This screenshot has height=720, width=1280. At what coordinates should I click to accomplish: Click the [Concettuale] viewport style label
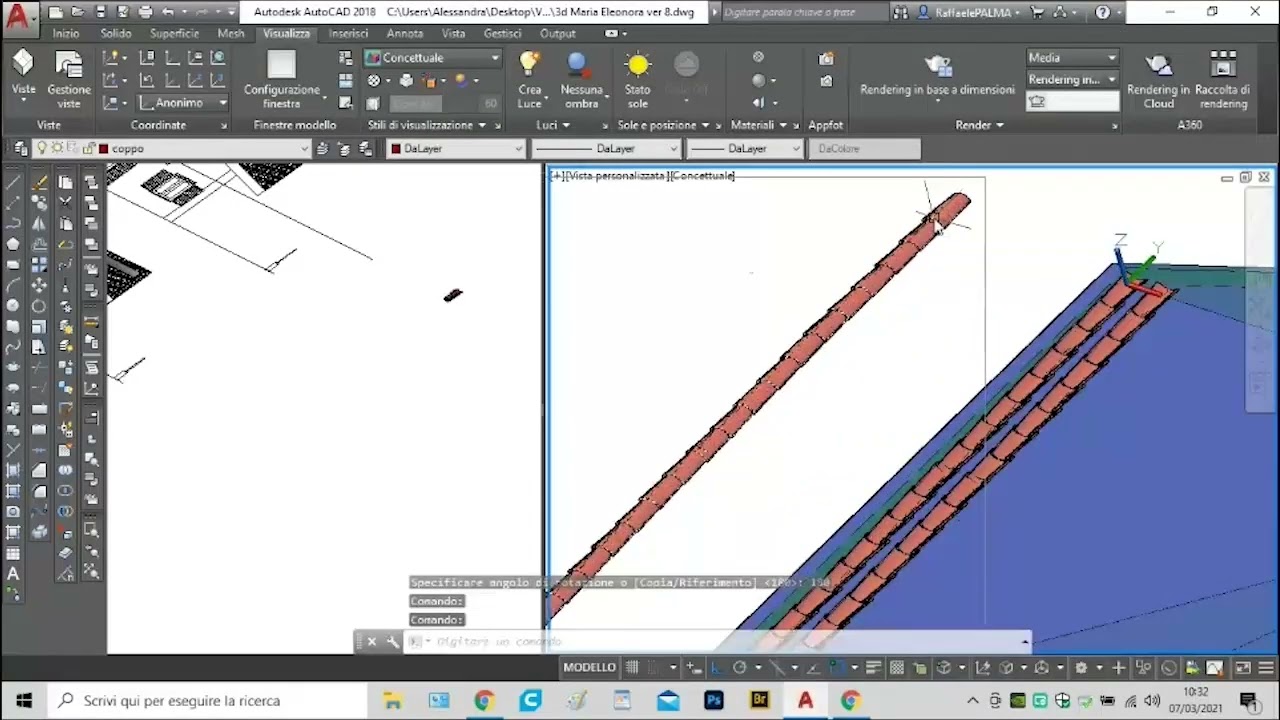(702, 176)
